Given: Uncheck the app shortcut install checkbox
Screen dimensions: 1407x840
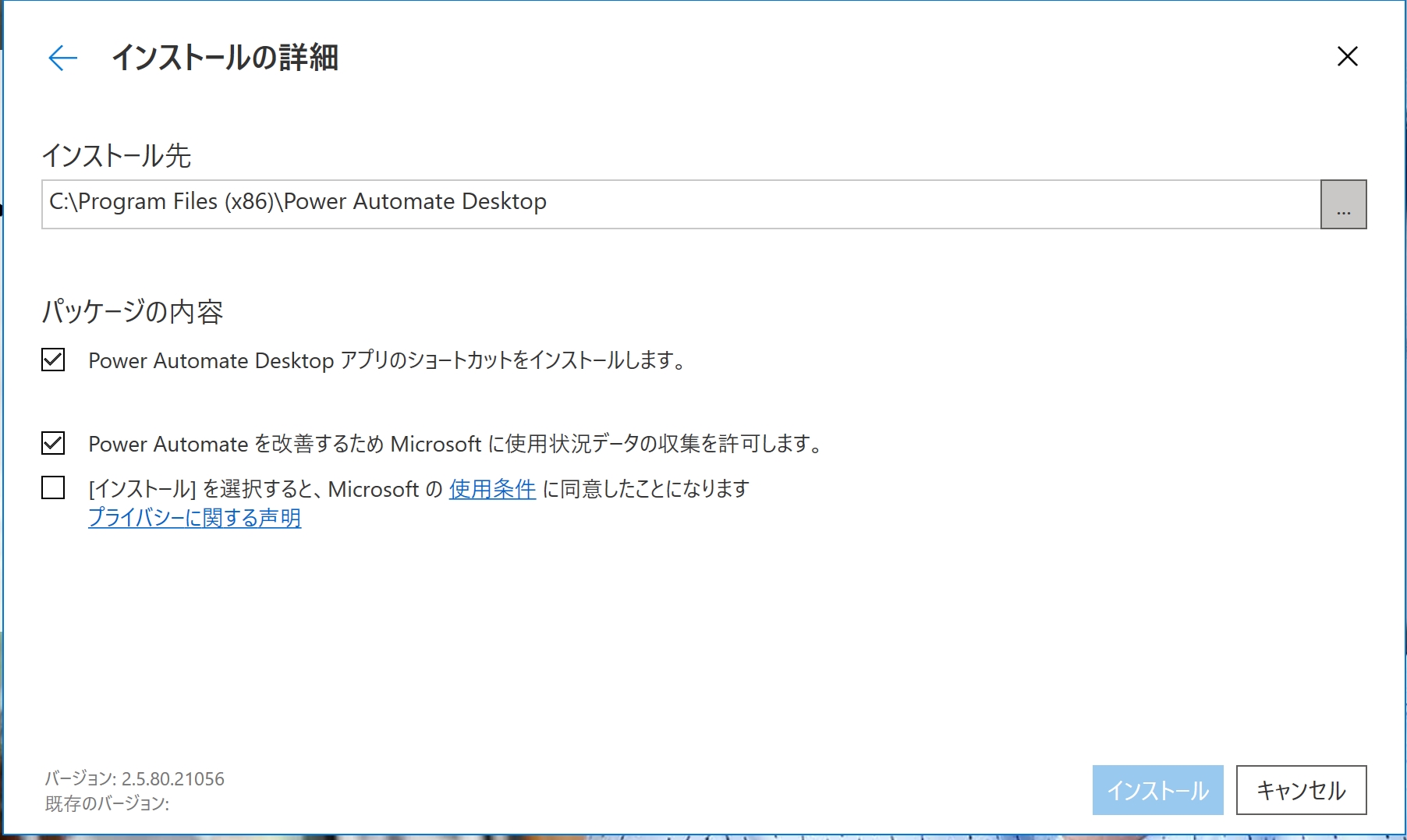Looking at the screenshot, I should 53,360.
